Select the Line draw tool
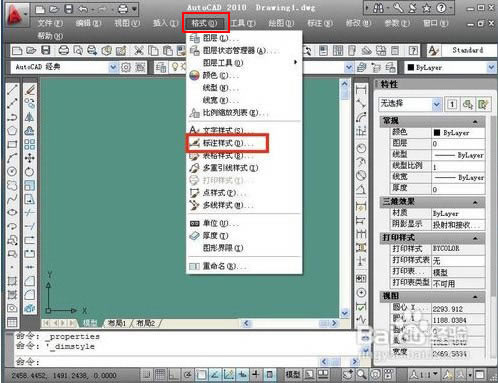Image resolution: width=498 pixels, height=383 pixels. point(12,90)
